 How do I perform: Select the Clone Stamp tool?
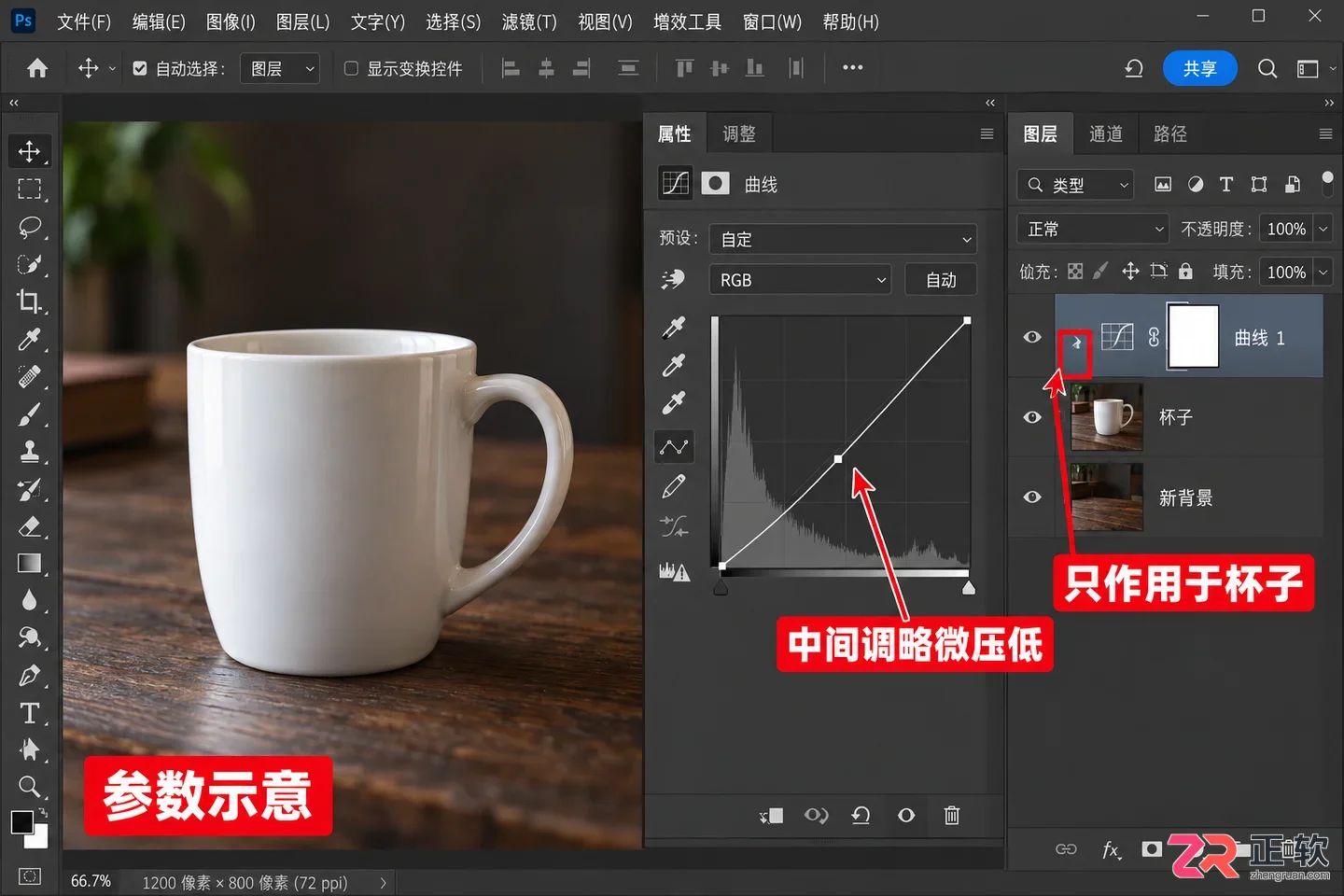[x=29, y=452]
